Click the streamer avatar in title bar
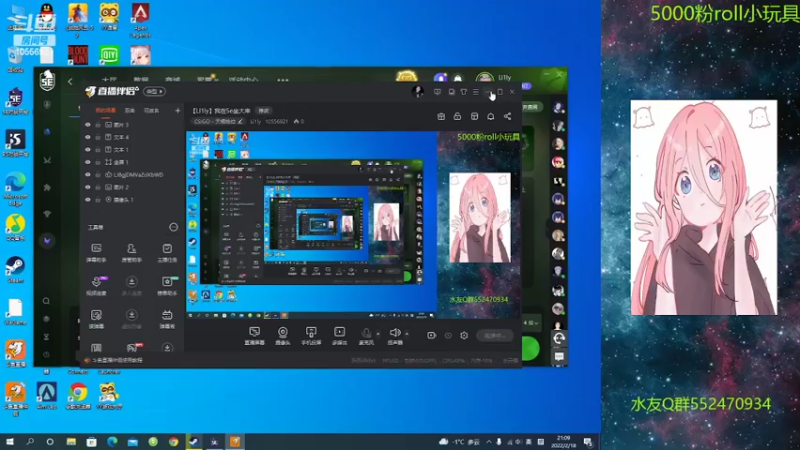Image resolution: width=800 pixels, height=450 pixels. (x=417, y=91)
